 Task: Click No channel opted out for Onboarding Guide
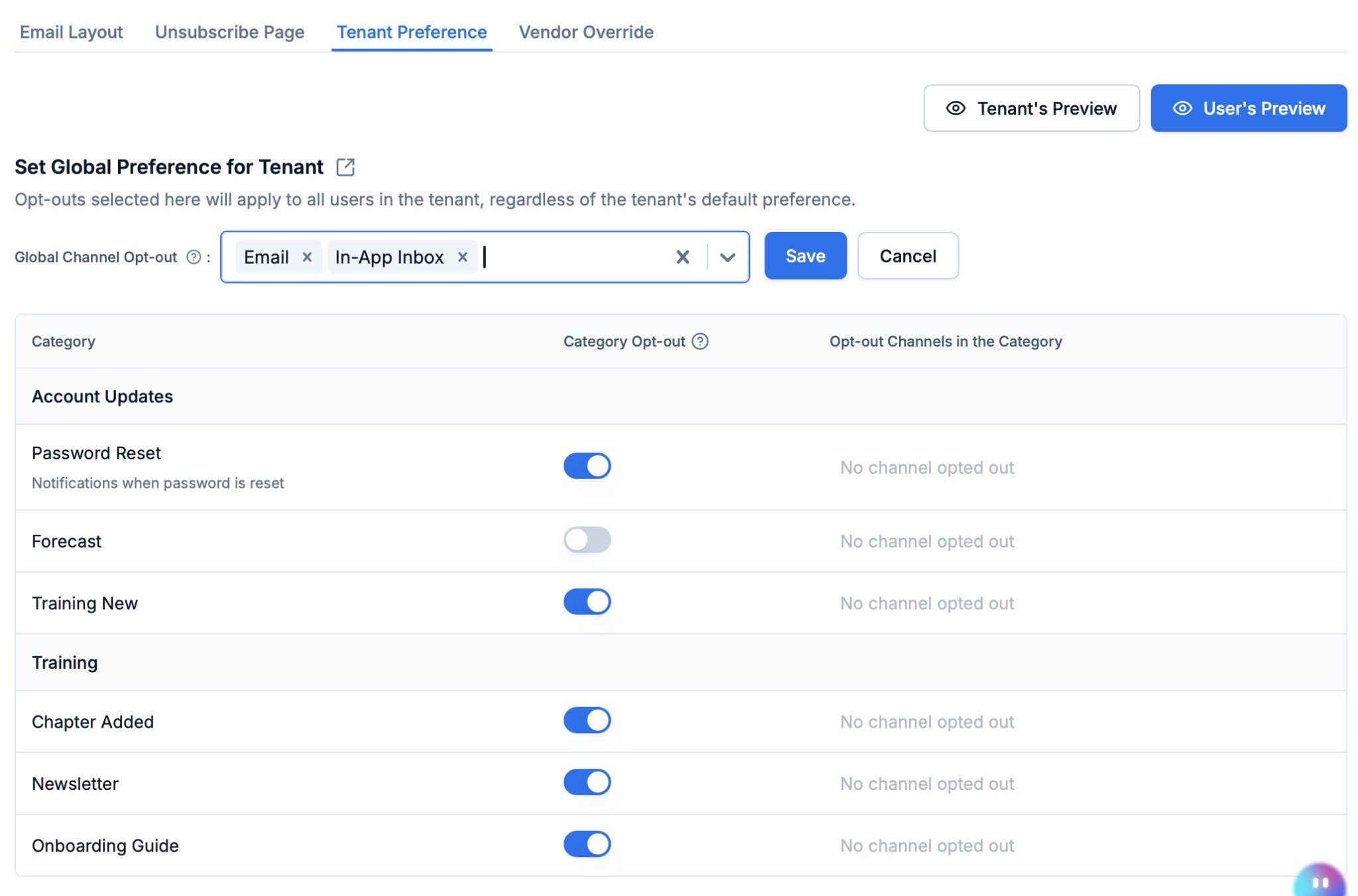(x=927, y=846)
